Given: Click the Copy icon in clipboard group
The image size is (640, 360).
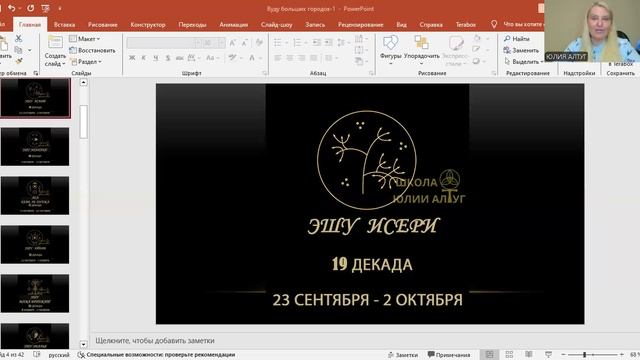Looking at the screenshot, I should click(x=18, y=50).
